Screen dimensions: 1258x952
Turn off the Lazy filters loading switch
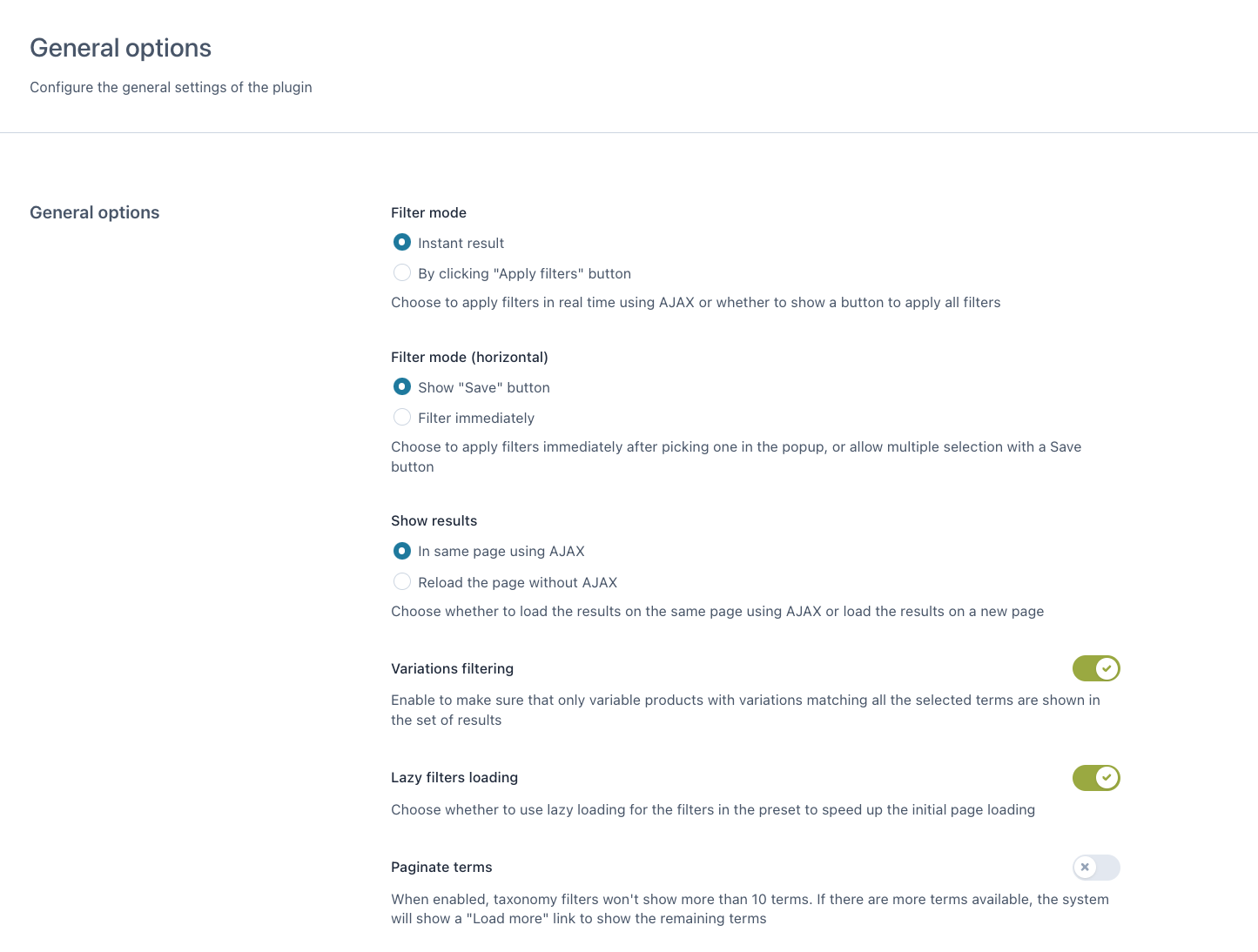pos(1095,777)
